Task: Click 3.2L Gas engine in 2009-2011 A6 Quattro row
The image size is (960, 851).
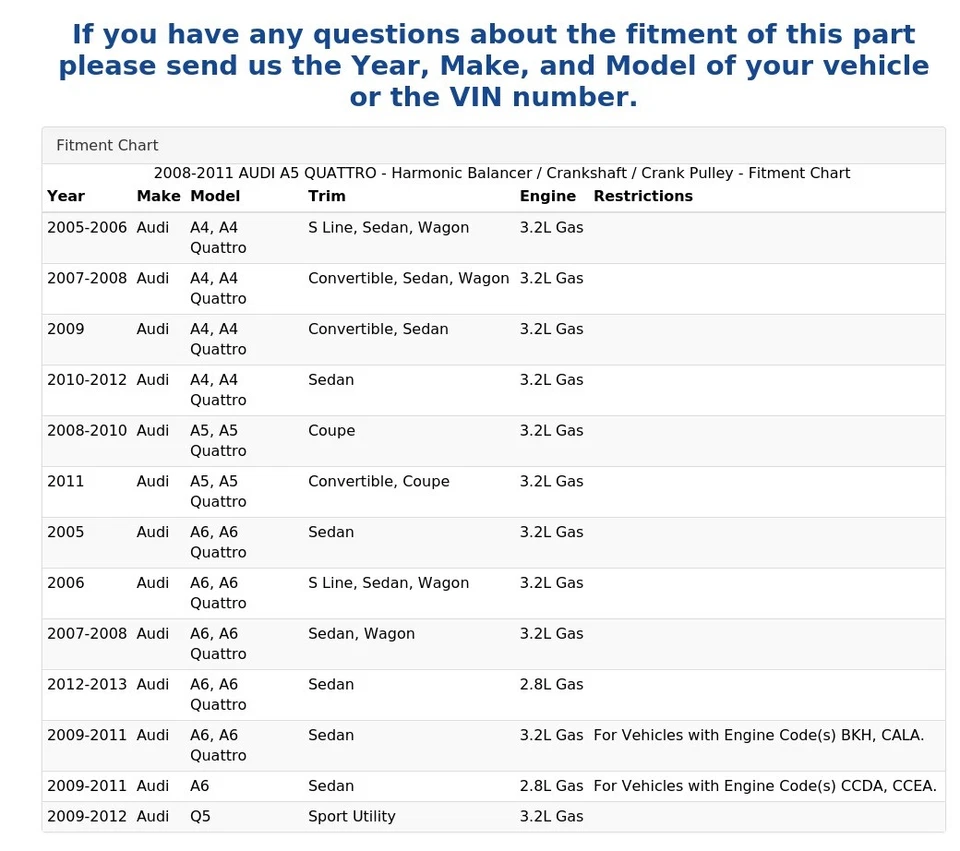Action: tap(551, 736)
